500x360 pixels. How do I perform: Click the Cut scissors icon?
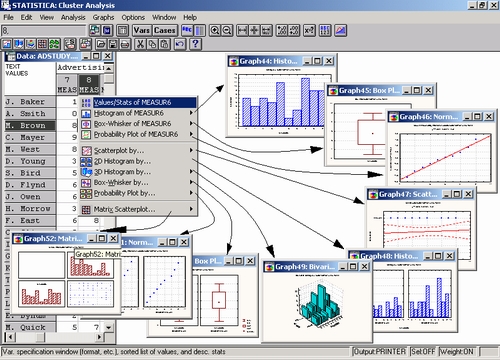pos(140,44)
